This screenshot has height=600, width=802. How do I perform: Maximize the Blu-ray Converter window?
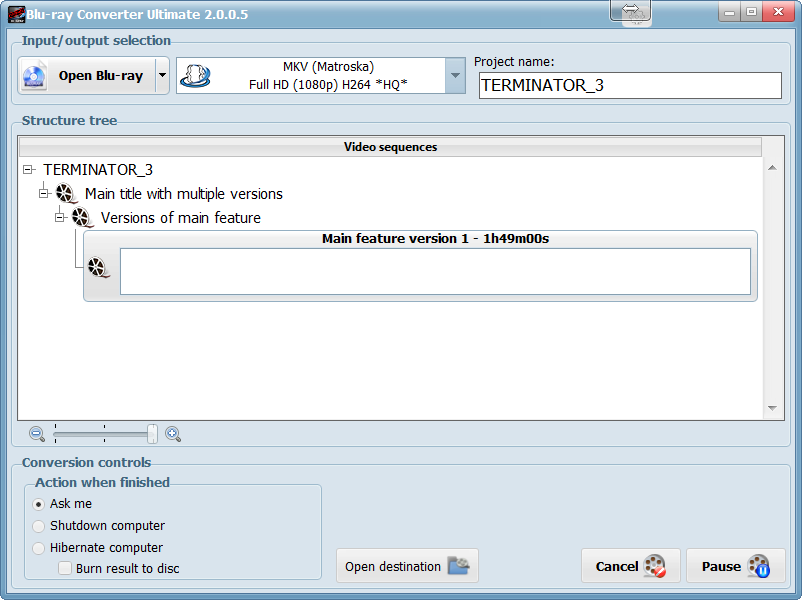point(751,12)
